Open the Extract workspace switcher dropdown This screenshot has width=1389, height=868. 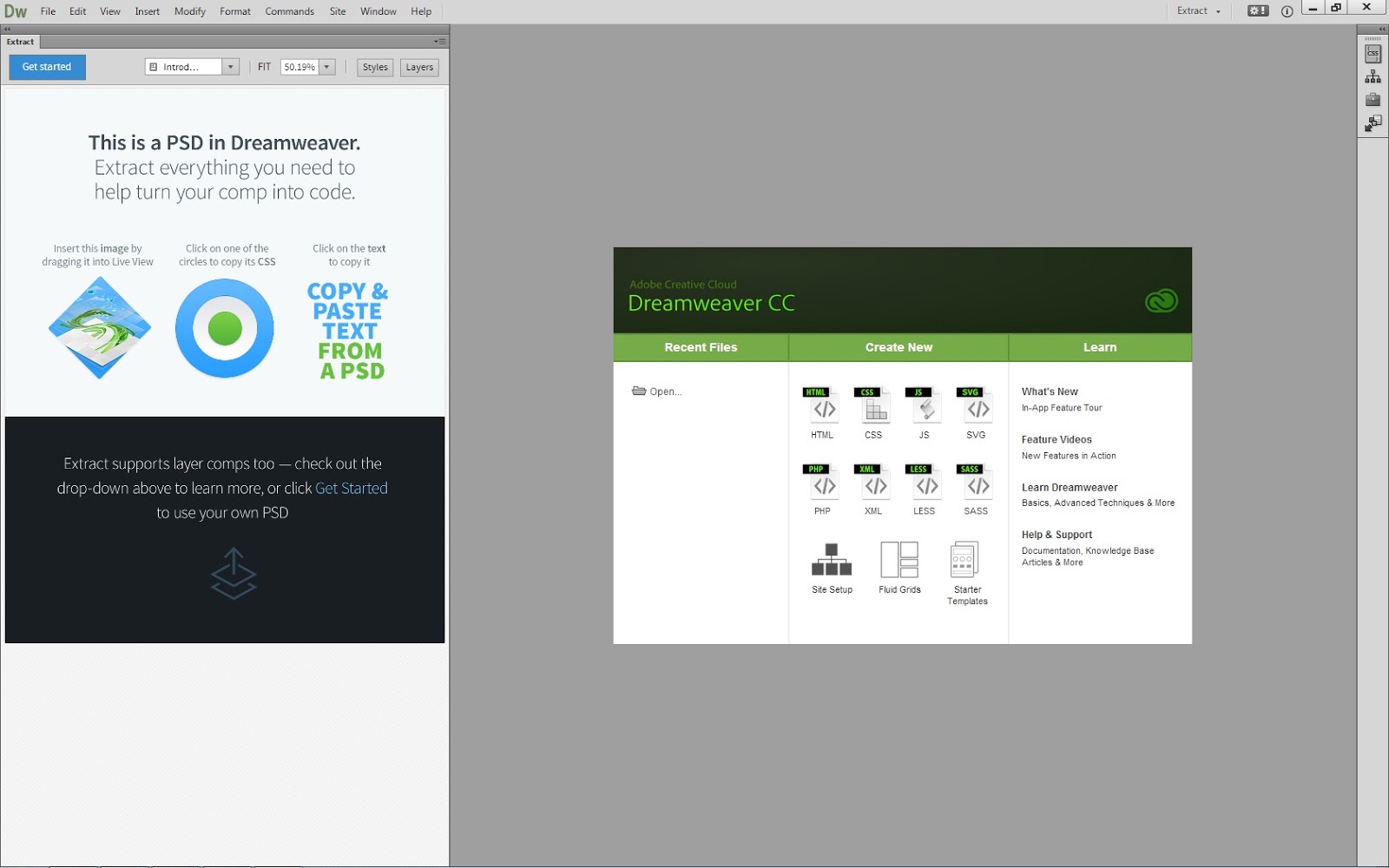(1199, 11)
